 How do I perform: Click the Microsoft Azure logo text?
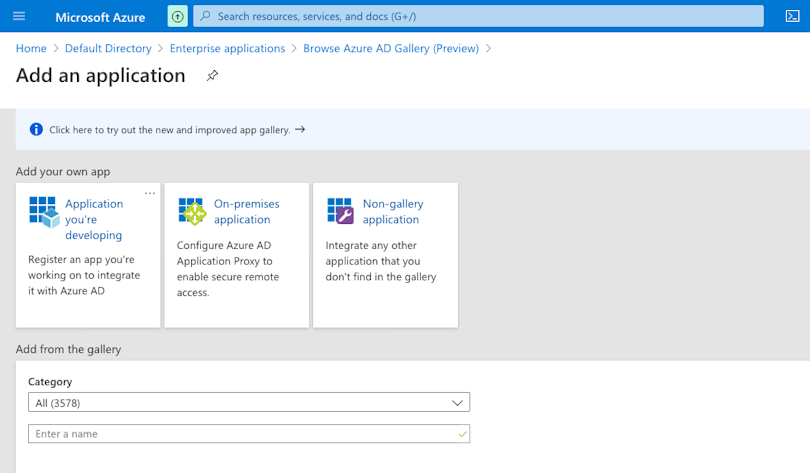tap(100, 17)
